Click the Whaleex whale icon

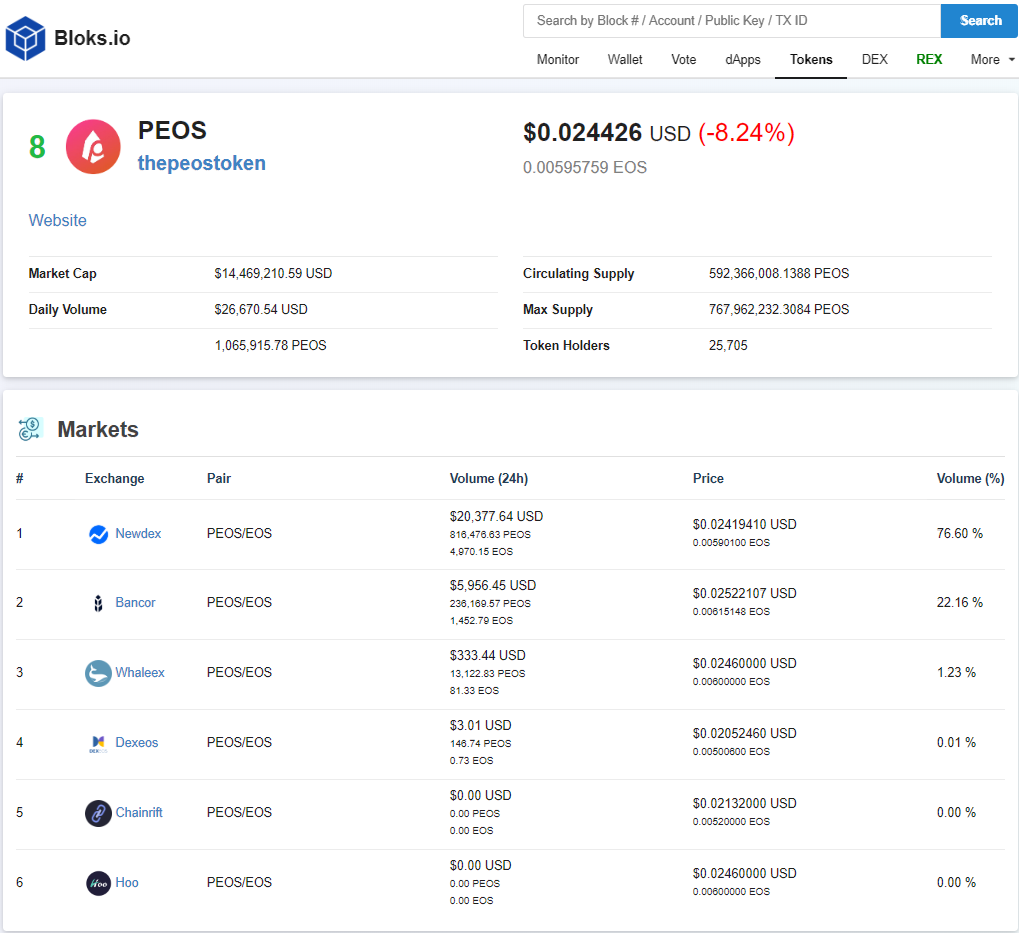pos(98,673)
